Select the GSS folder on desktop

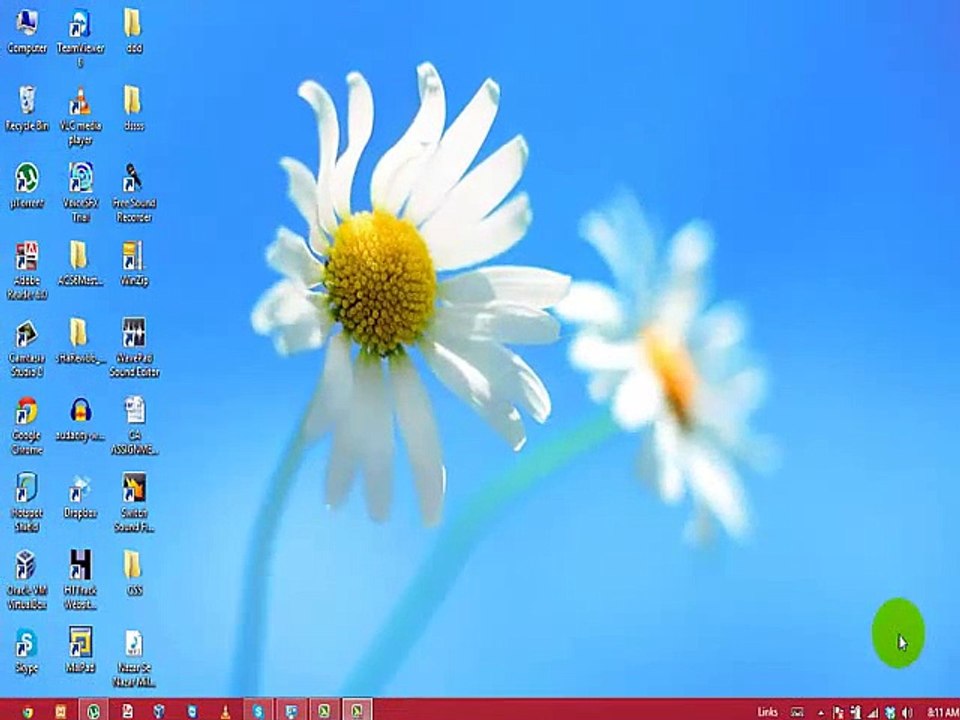point(133,573)
